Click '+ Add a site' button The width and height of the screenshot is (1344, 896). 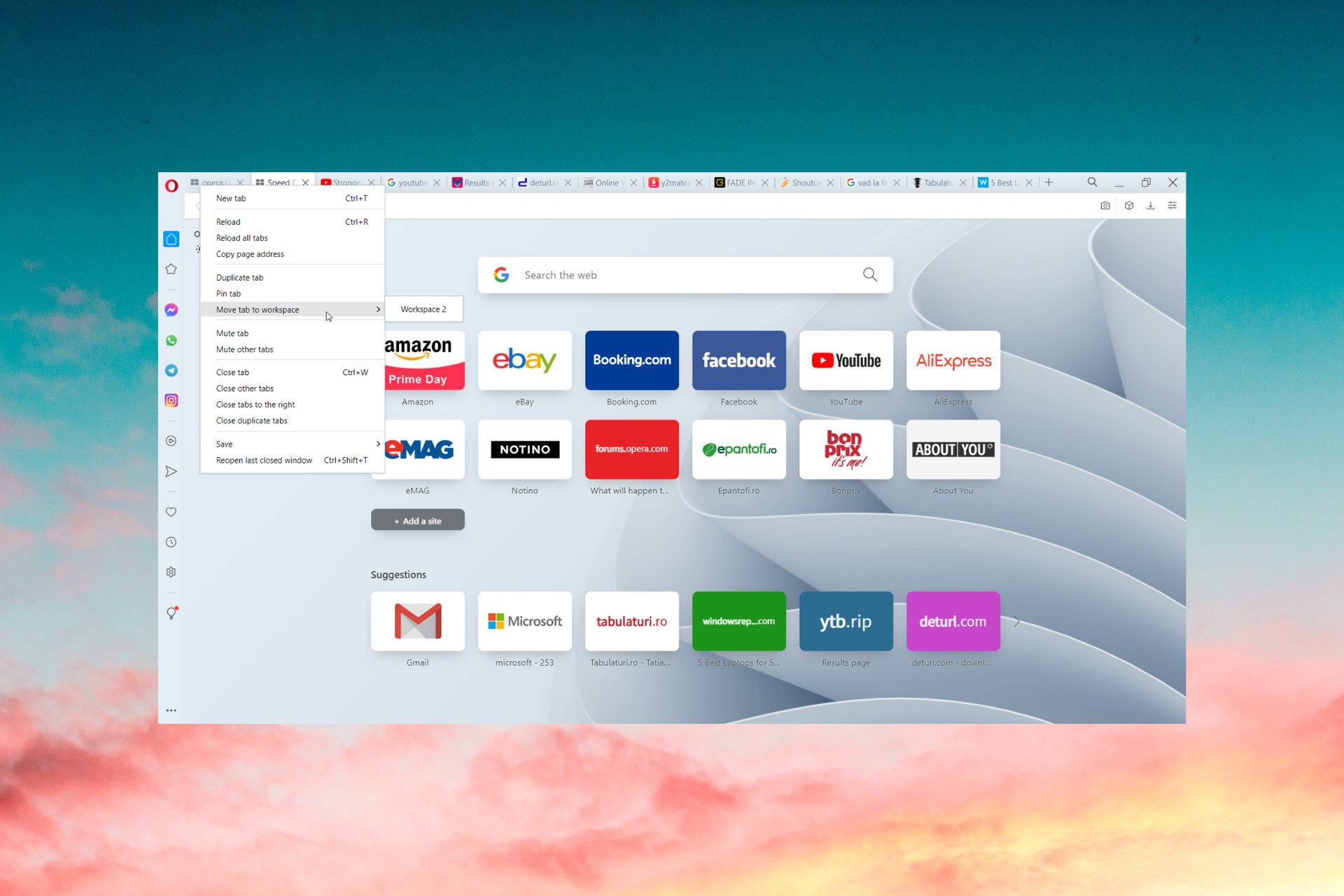tap(418, 520)
